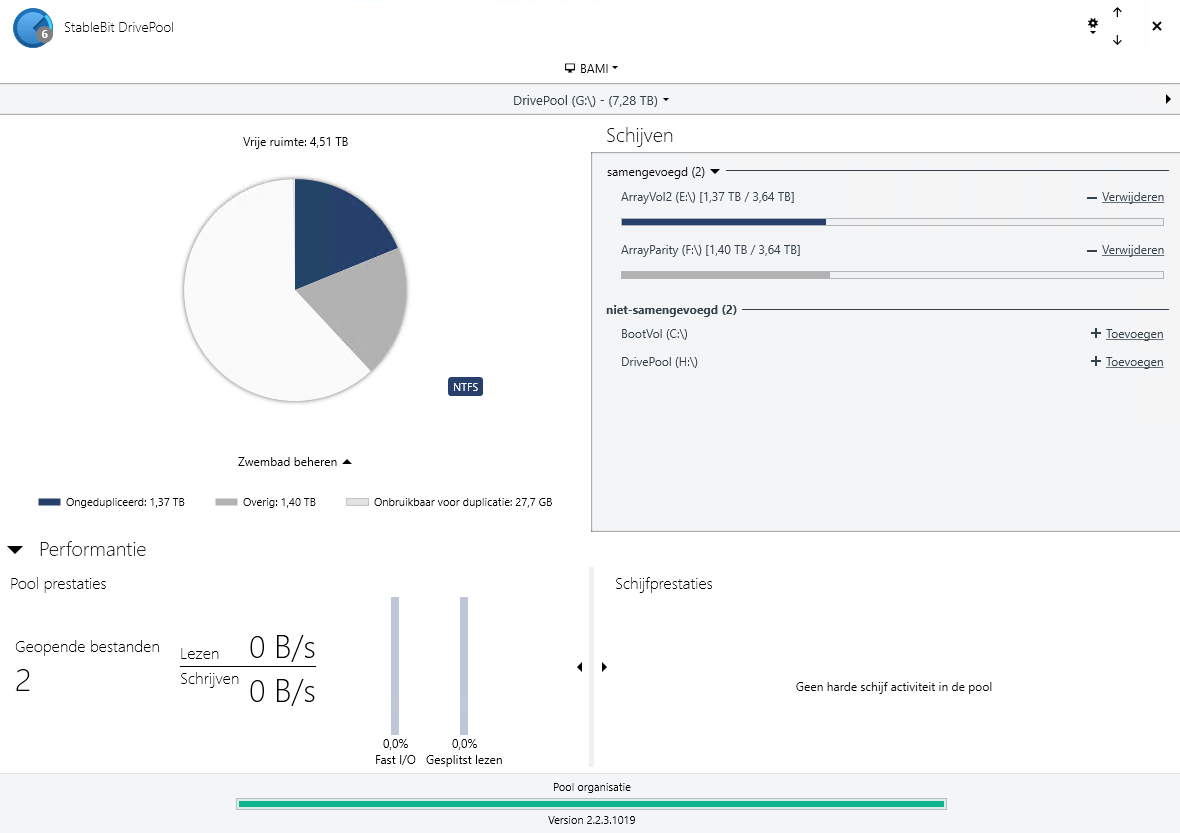The height and width of the screenshot is (833, 1180).
Task: Click the Gesplitst lezen gauge bar
Action: pyautogui.click(x=464, y=666)
